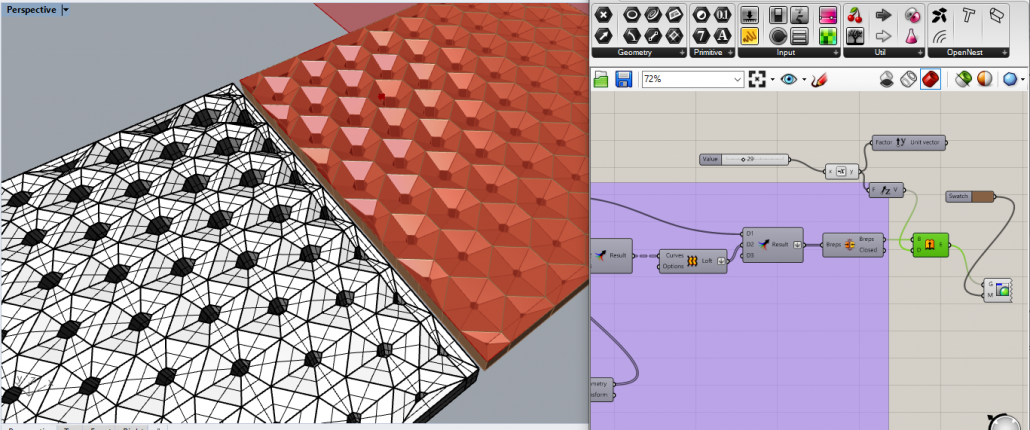Viewport: 1030px width, 430px height.
Task: Click the Zoom Extents icon
Action: (x=759, y=79)
